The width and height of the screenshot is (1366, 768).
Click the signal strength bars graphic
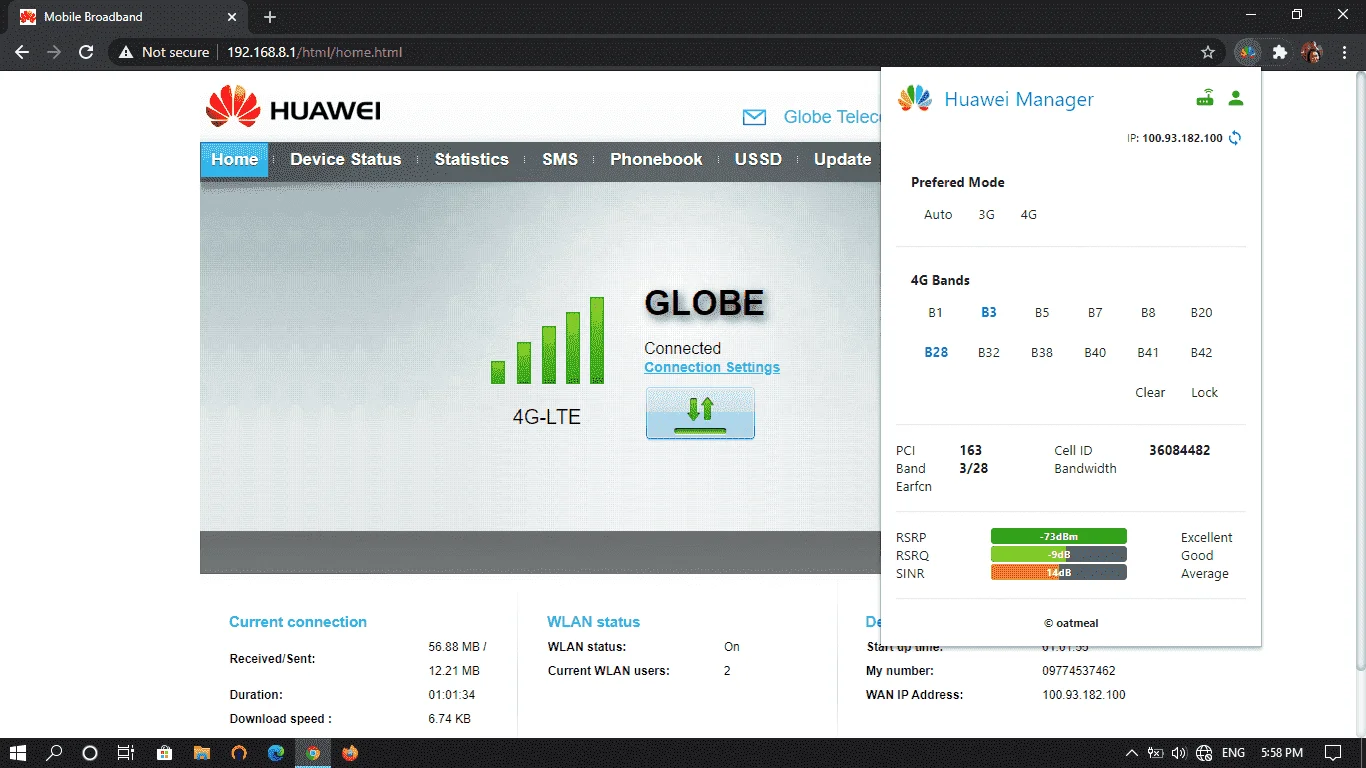coord(547,340)
